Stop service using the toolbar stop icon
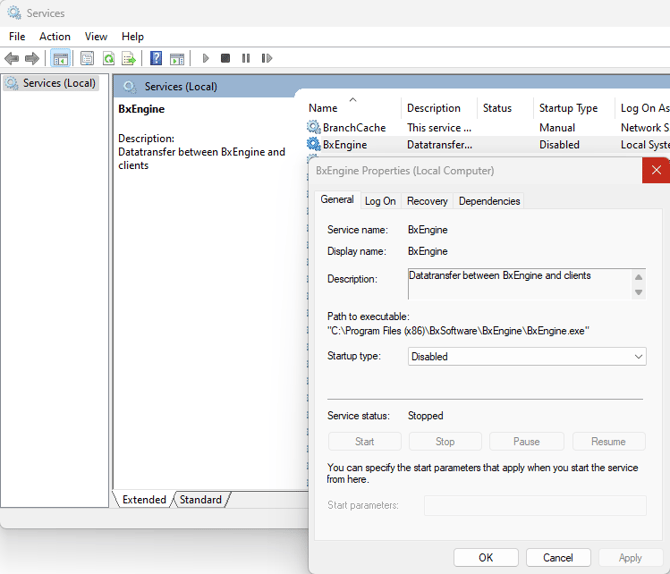Image resolution: width=670 pixels, height=574 pixels. (x=226, y=58)
